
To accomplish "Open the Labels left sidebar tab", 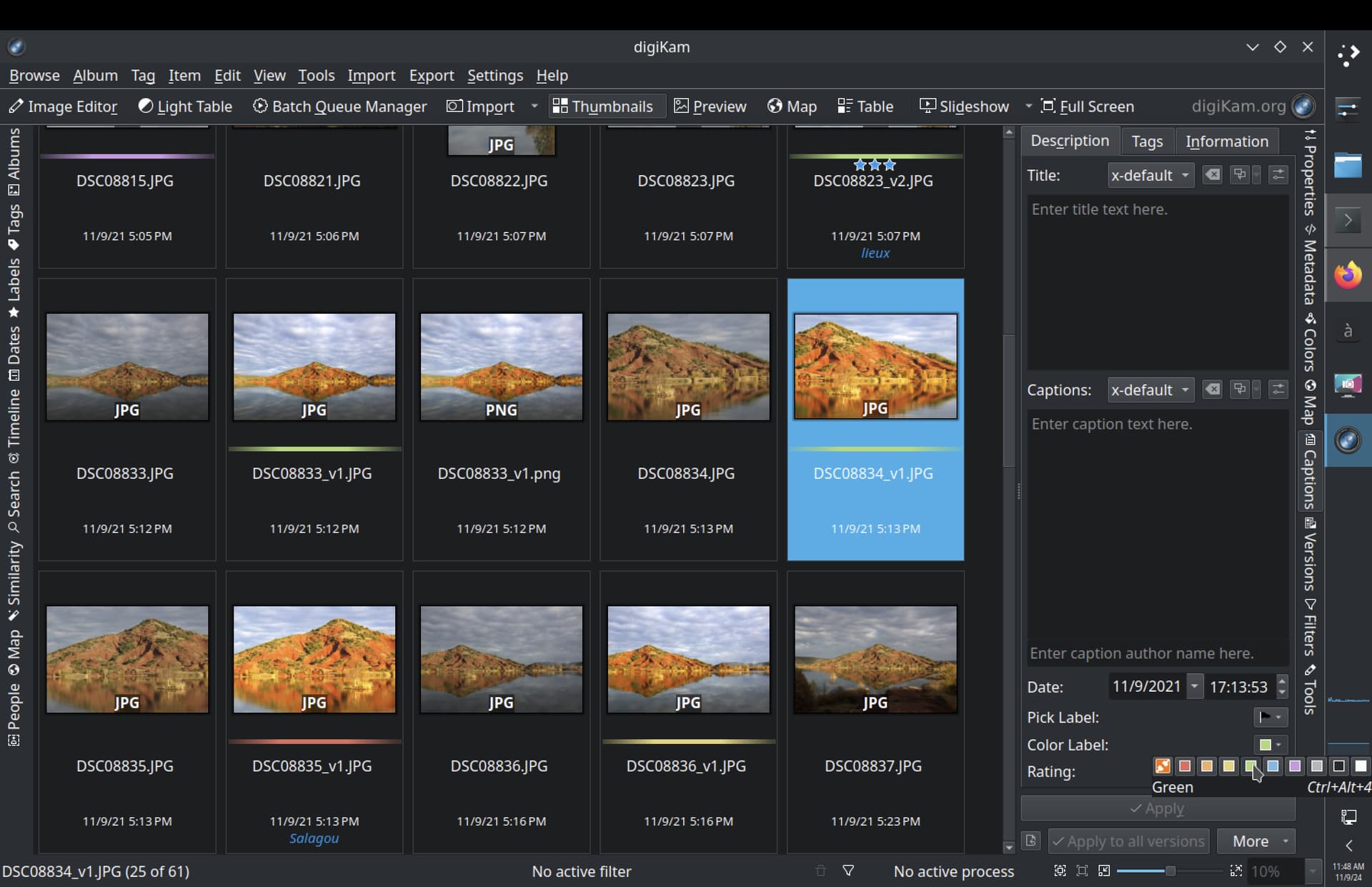I will point(14,288).
